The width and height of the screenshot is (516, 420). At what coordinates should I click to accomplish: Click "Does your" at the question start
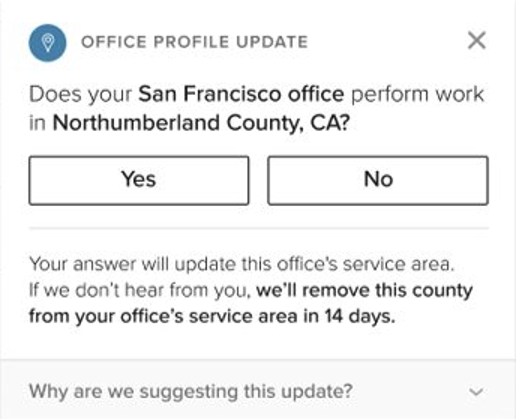(81, 94)
